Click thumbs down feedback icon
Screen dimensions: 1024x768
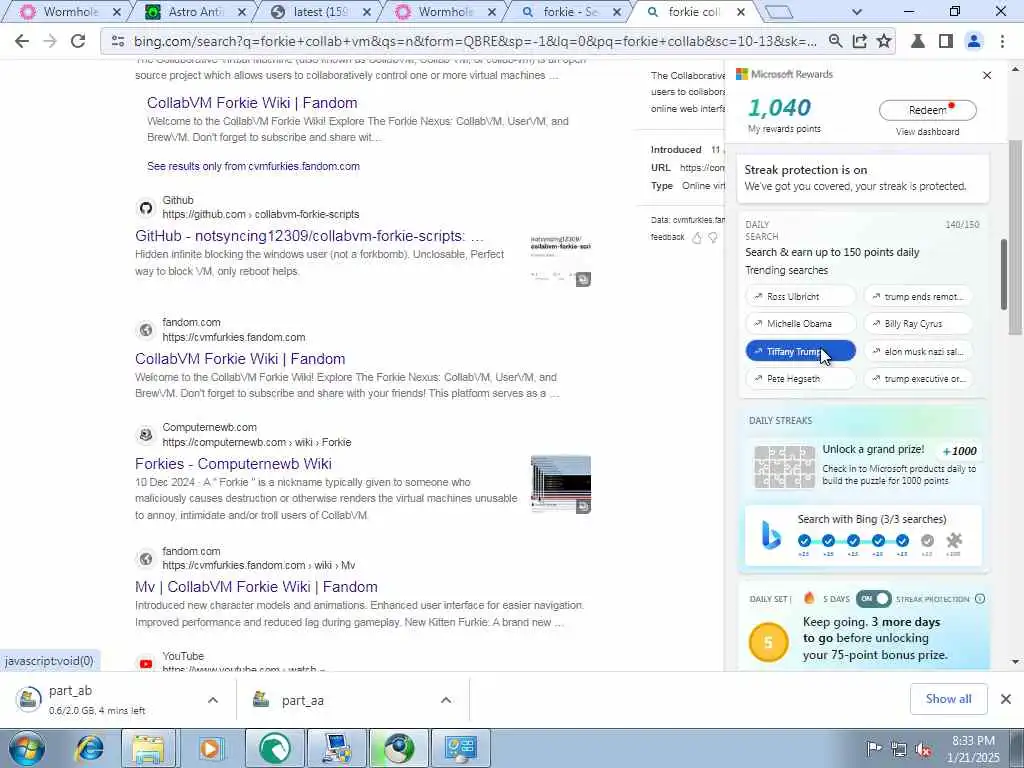click(x=713, y=238)
